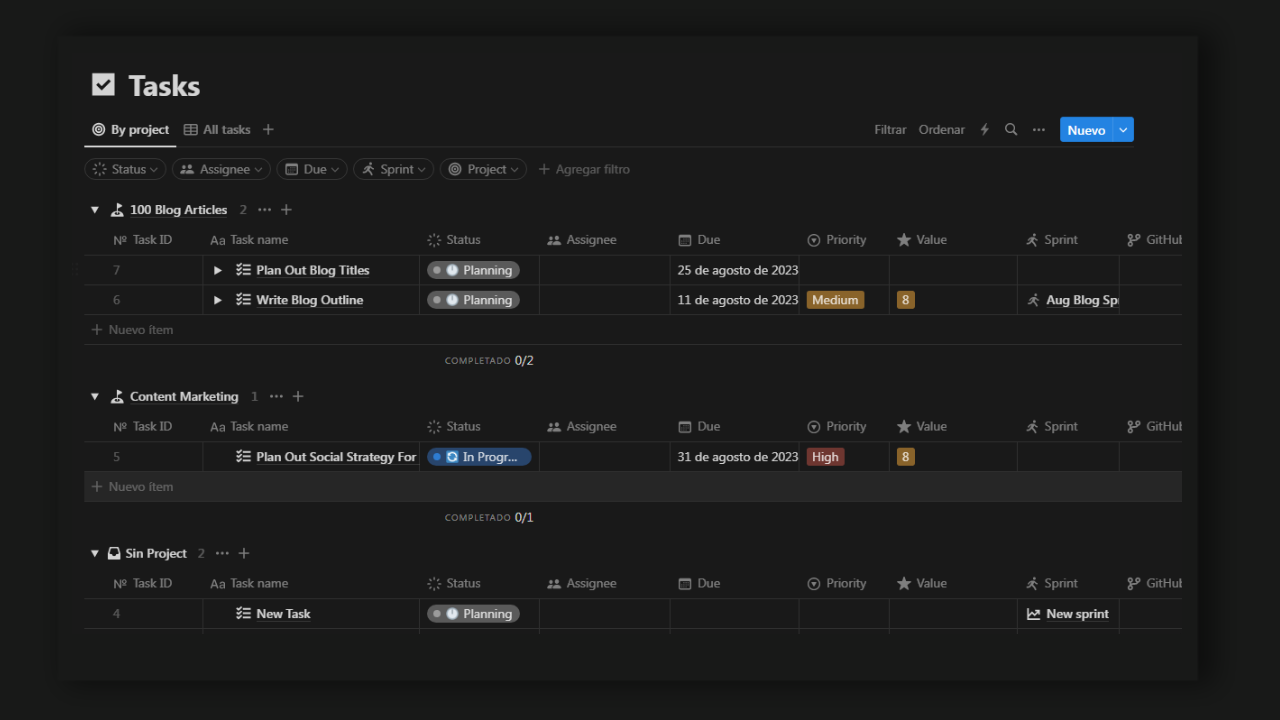1280x720 pixels.
Task: Click task ID 7 cell
Action: coord(143,270)
